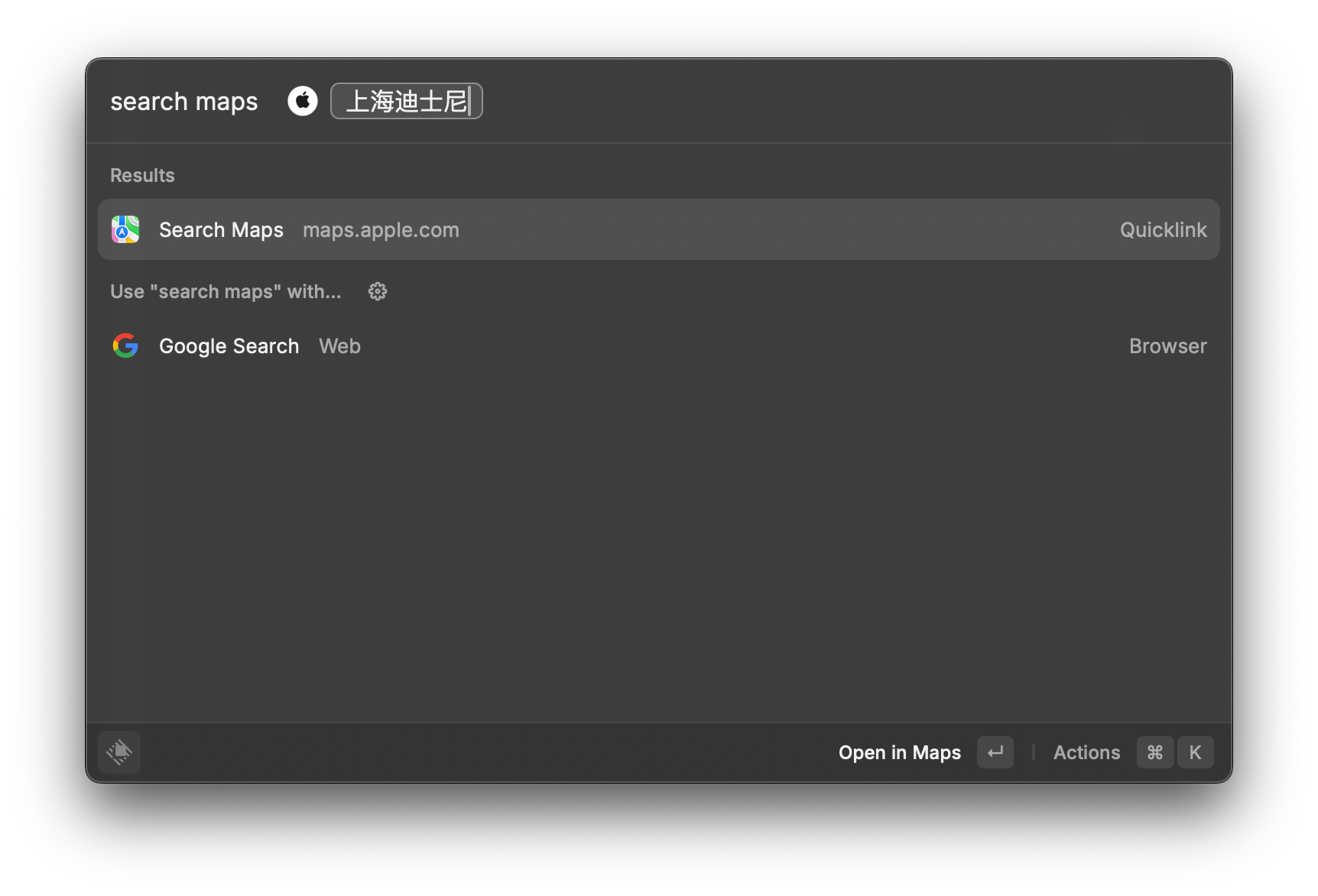Image resolution: width=1318 pixels, height=896 pixels.
Task: Click 'Use "search maps" with...' header
Action: [226, 291]
